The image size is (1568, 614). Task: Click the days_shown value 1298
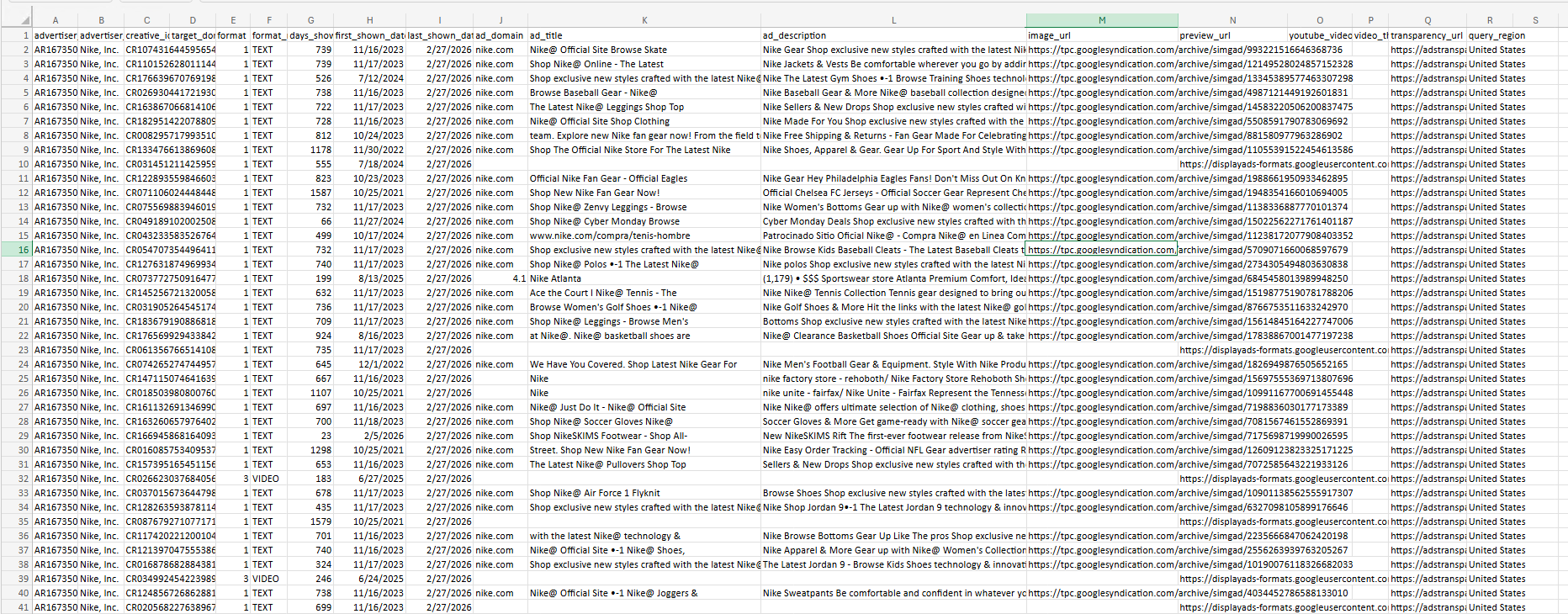310,450
